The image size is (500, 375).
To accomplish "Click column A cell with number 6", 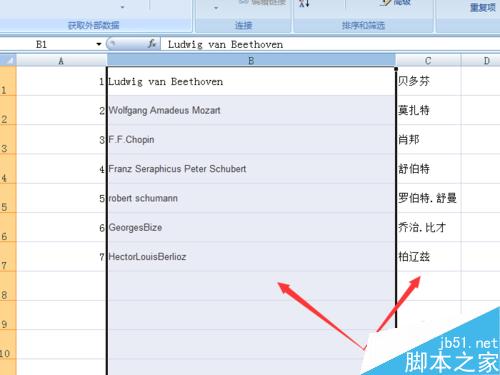I will coord(61,227).
